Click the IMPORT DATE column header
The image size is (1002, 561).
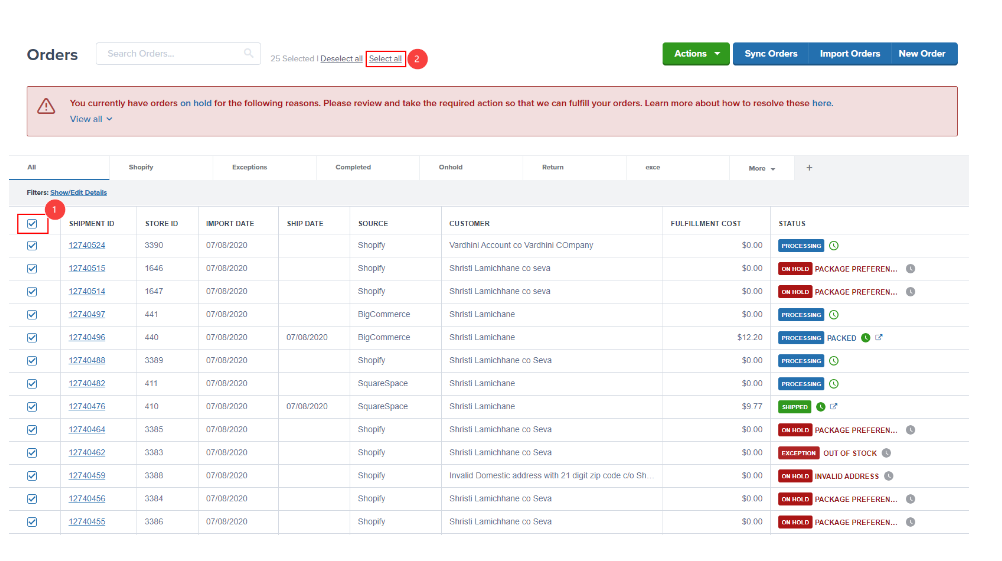click(x=230, y=224)
